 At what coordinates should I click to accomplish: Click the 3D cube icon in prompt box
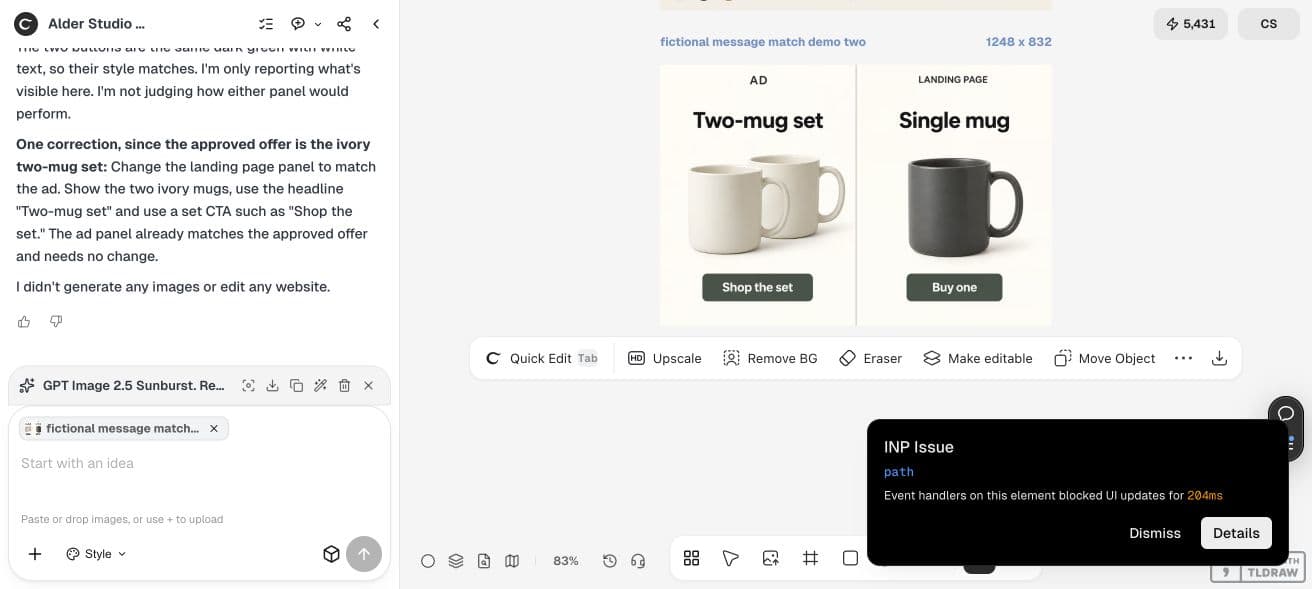(x=331, y=554)
